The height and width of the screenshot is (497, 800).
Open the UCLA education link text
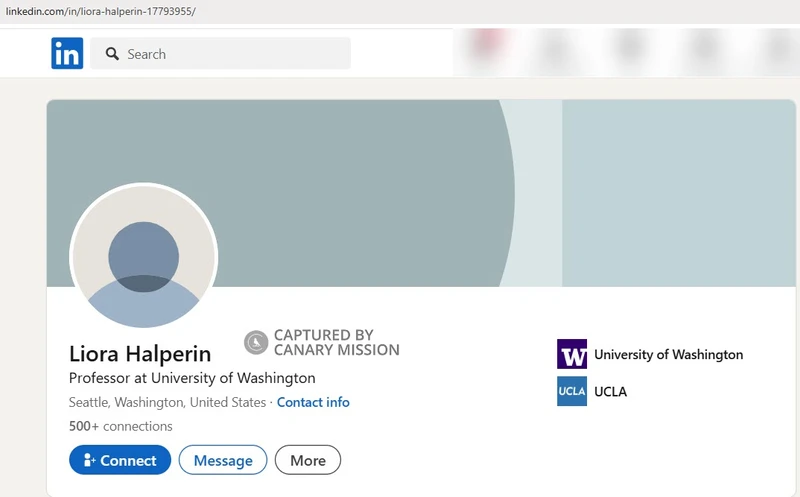[610, 391]
